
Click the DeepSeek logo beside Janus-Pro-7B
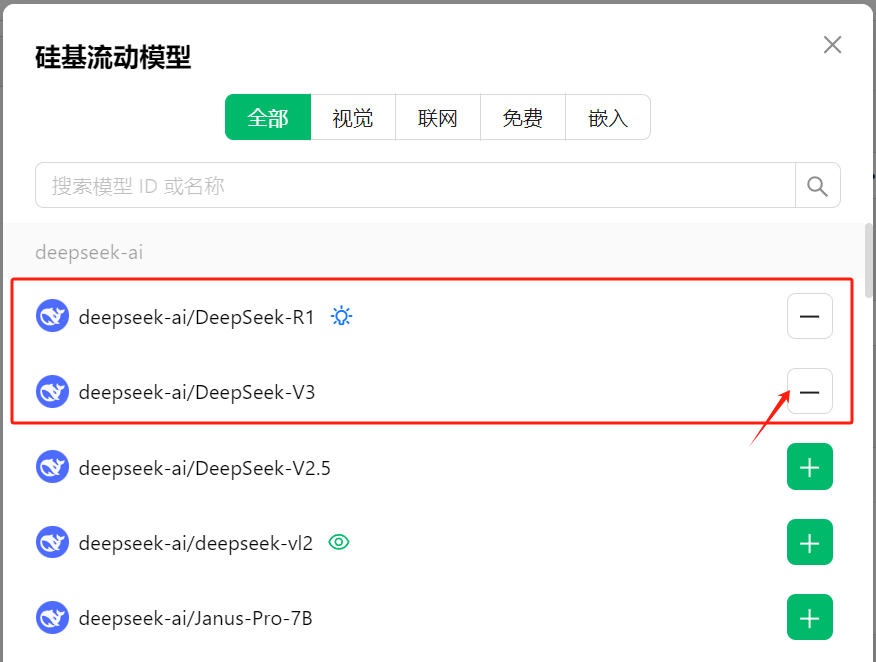[51, 617]
